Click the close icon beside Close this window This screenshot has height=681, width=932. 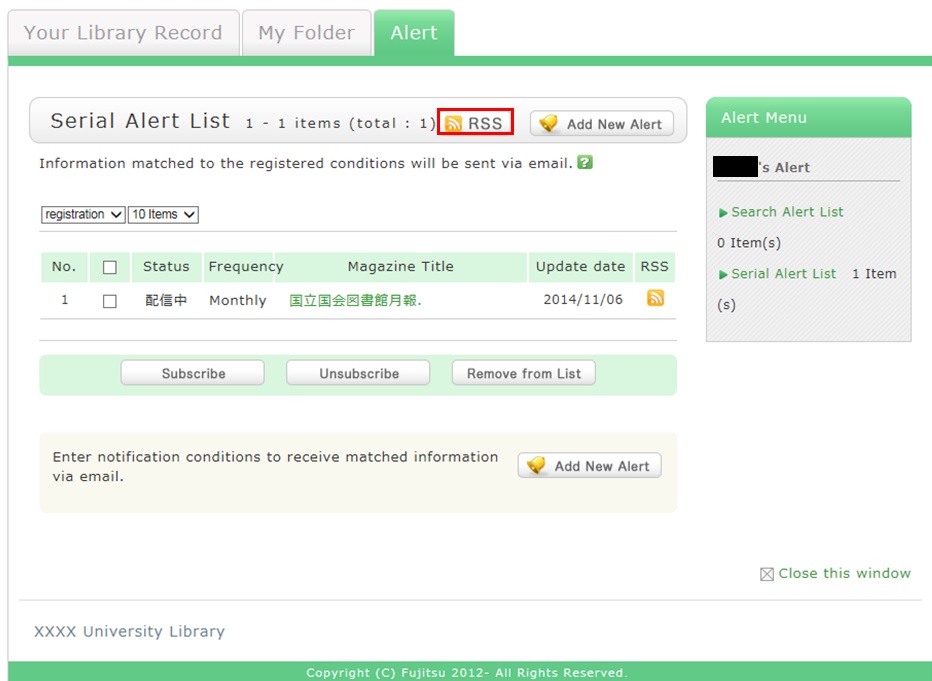[767, 574]
